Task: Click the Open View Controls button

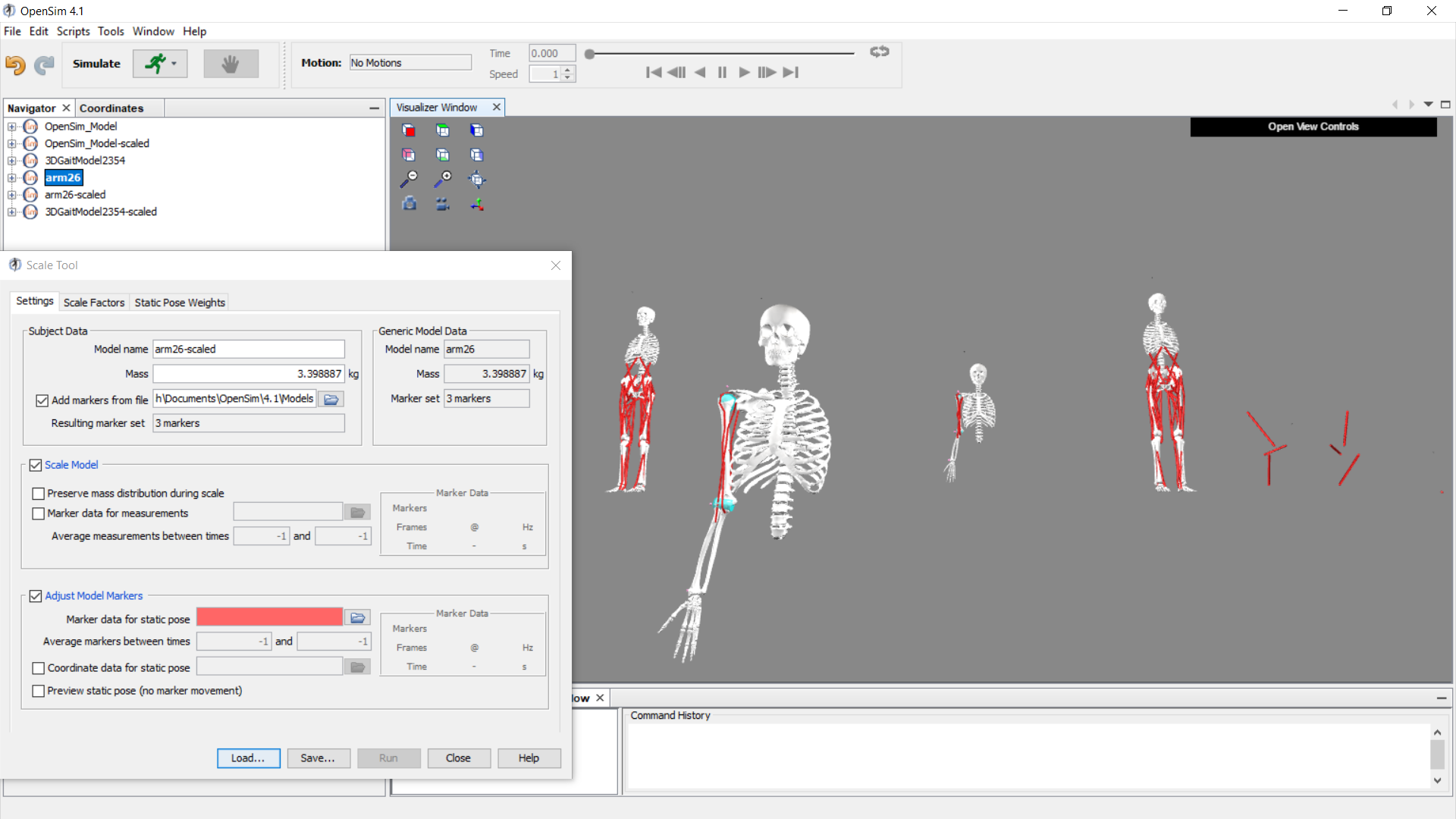Action: pos(1313,127)
